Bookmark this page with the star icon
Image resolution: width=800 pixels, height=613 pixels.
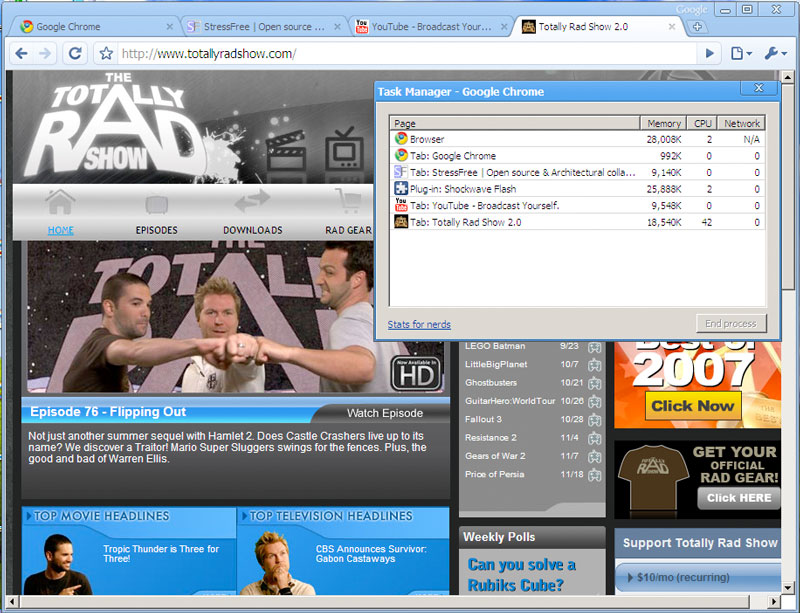[x=106, y=53]
